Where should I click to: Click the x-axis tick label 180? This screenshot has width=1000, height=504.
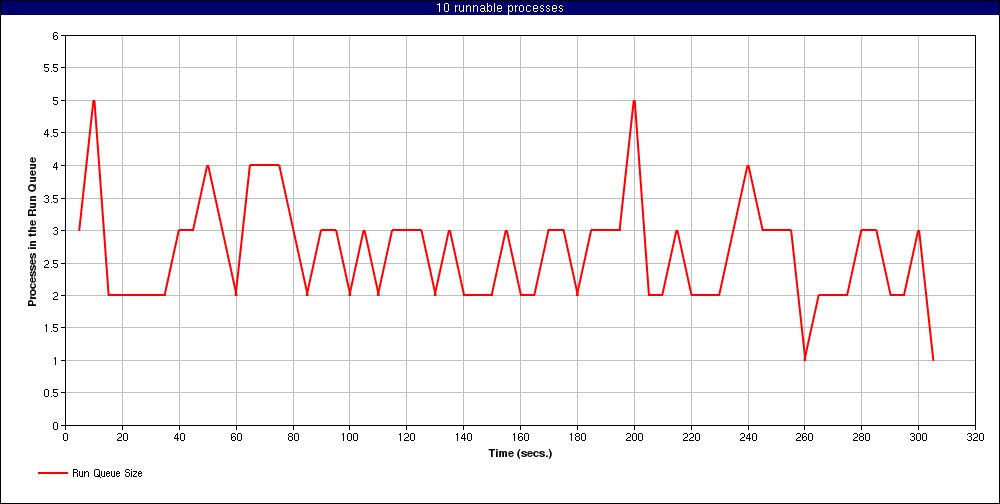577,438
